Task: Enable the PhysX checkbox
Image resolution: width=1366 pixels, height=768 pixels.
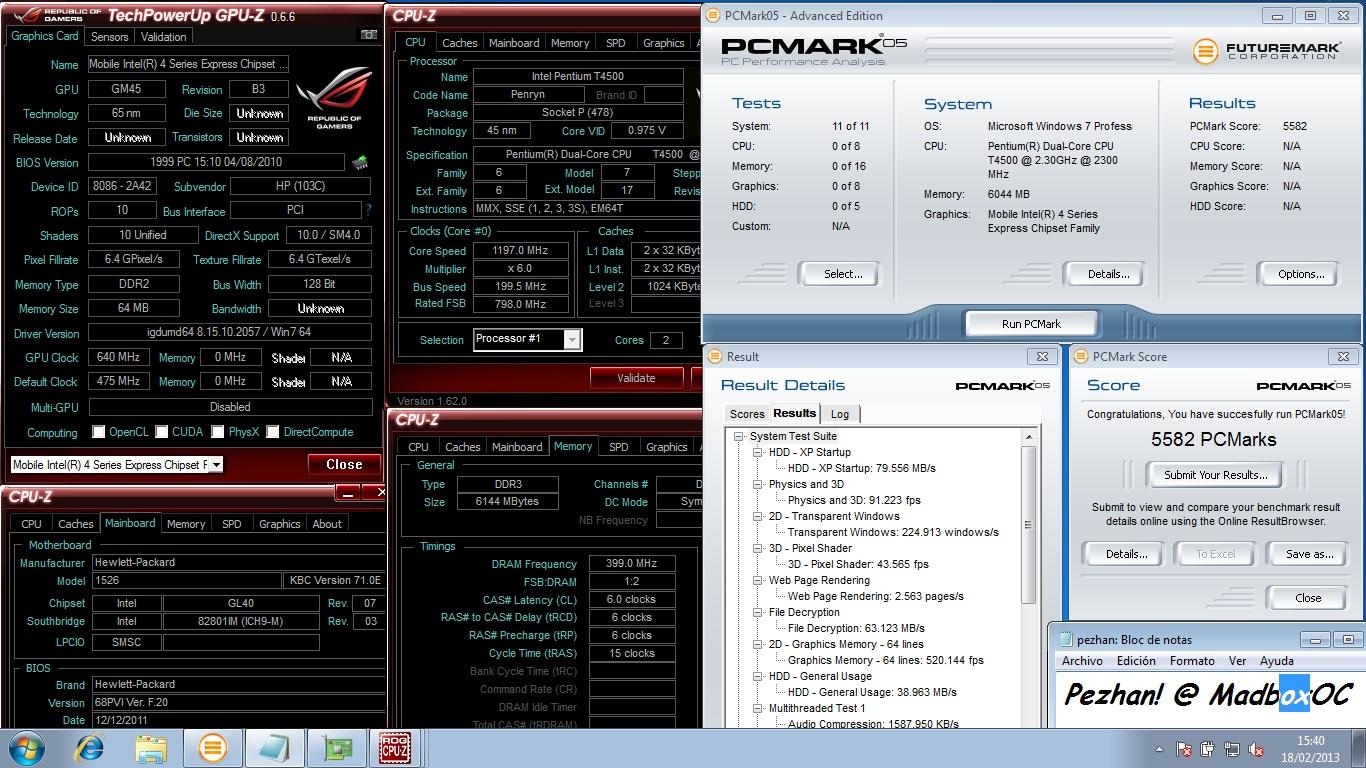Action: tap(218, 432)
